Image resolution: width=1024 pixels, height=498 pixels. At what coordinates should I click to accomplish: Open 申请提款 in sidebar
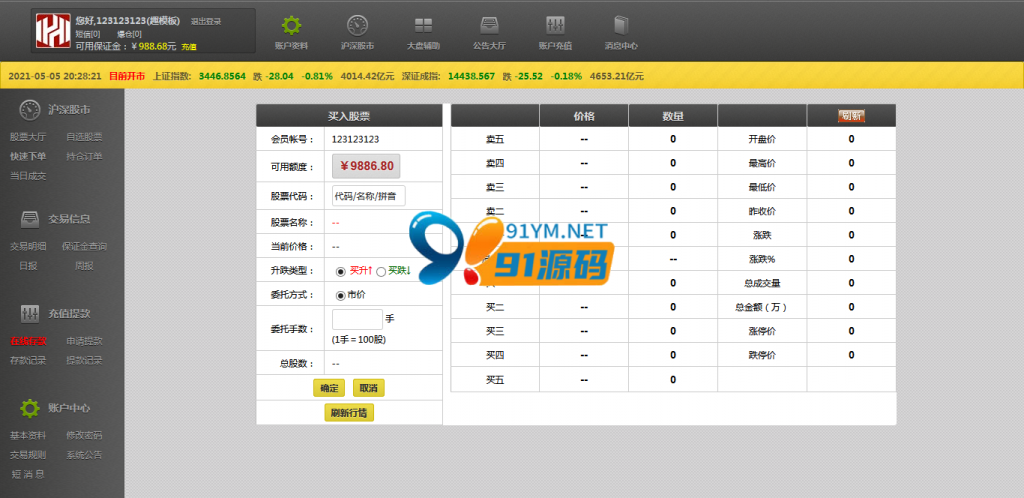(x=84, y=341)
